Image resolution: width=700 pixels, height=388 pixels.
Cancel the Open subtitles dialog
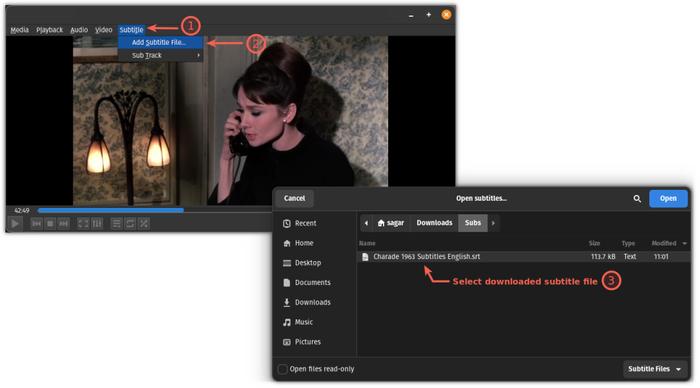294,198
